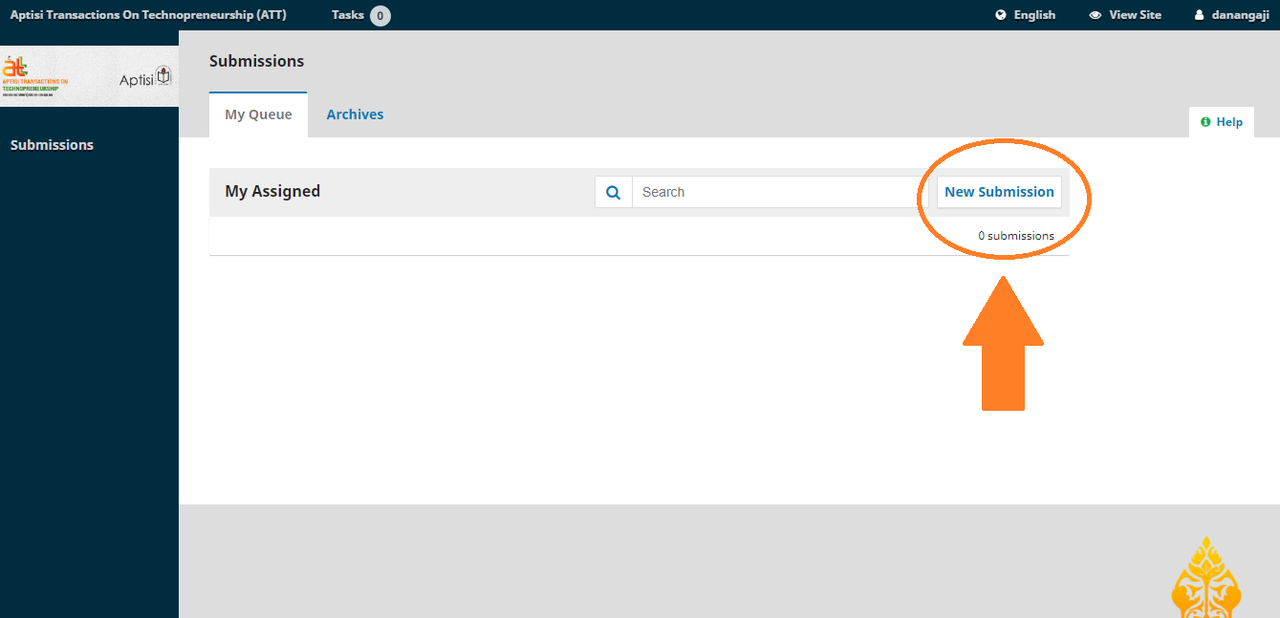The image size is (1280, 618).
Task: Open the danangaji user menu
Action: [x=1232, y=15]
